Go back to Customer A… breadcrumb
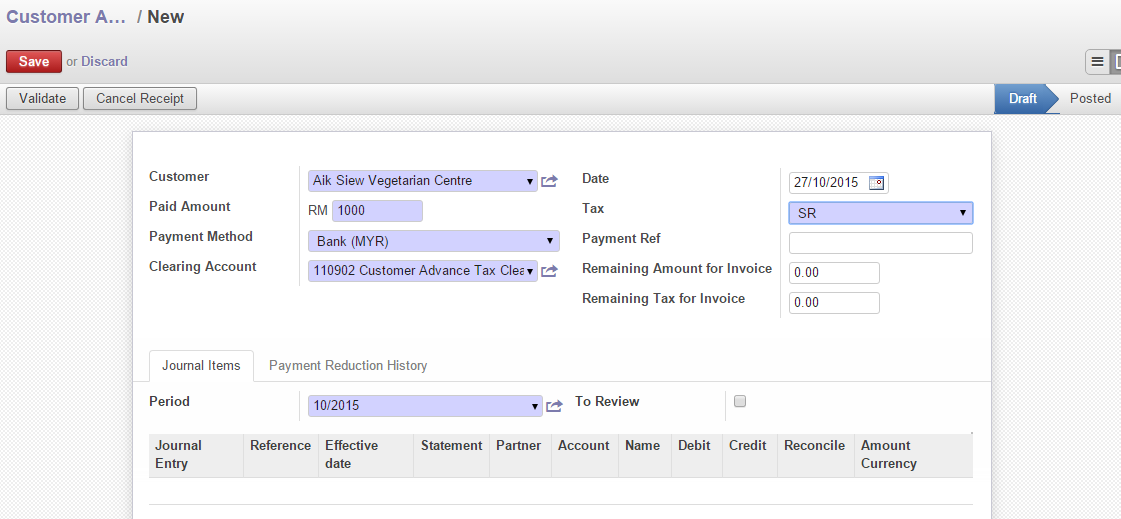This screenshot has width=1121, height=519. coord(66,17)
